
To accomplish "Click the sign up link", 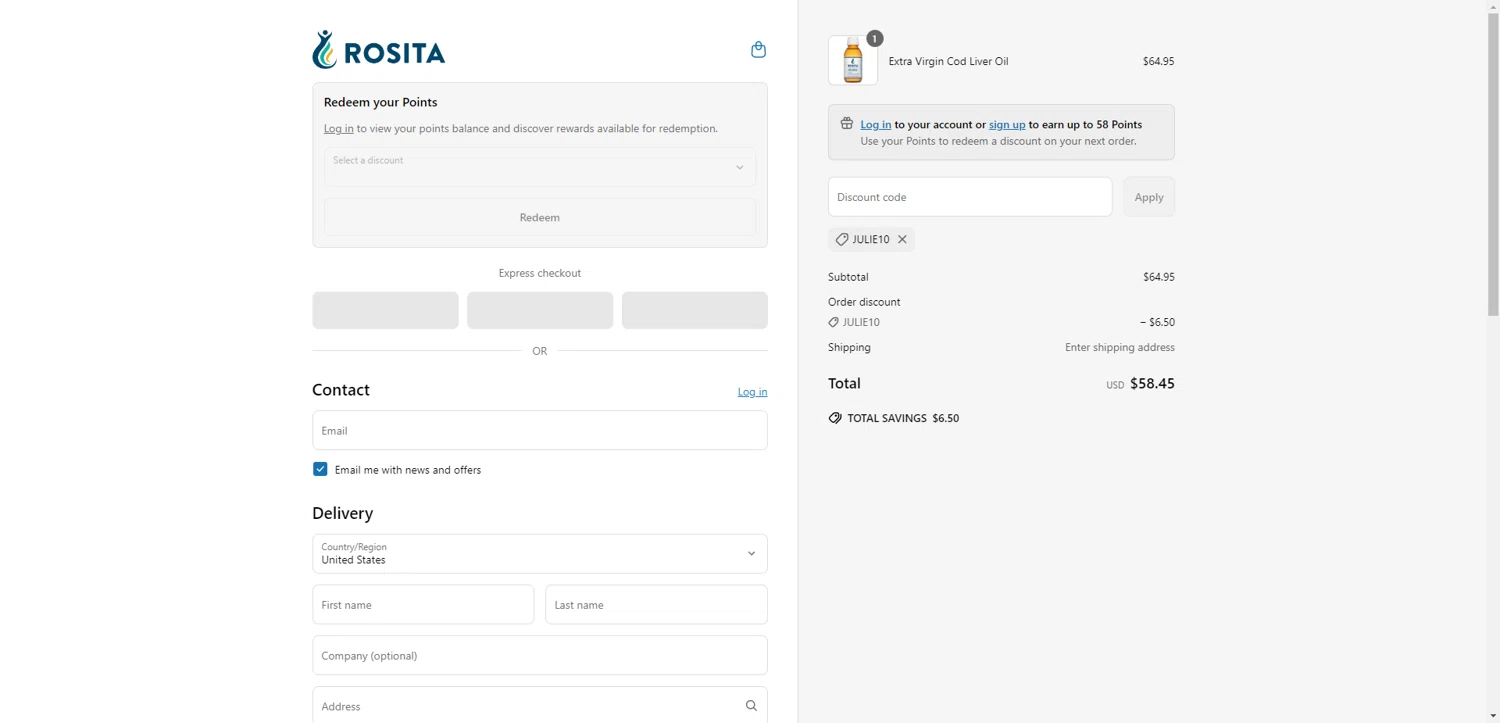I will 1007,125.
